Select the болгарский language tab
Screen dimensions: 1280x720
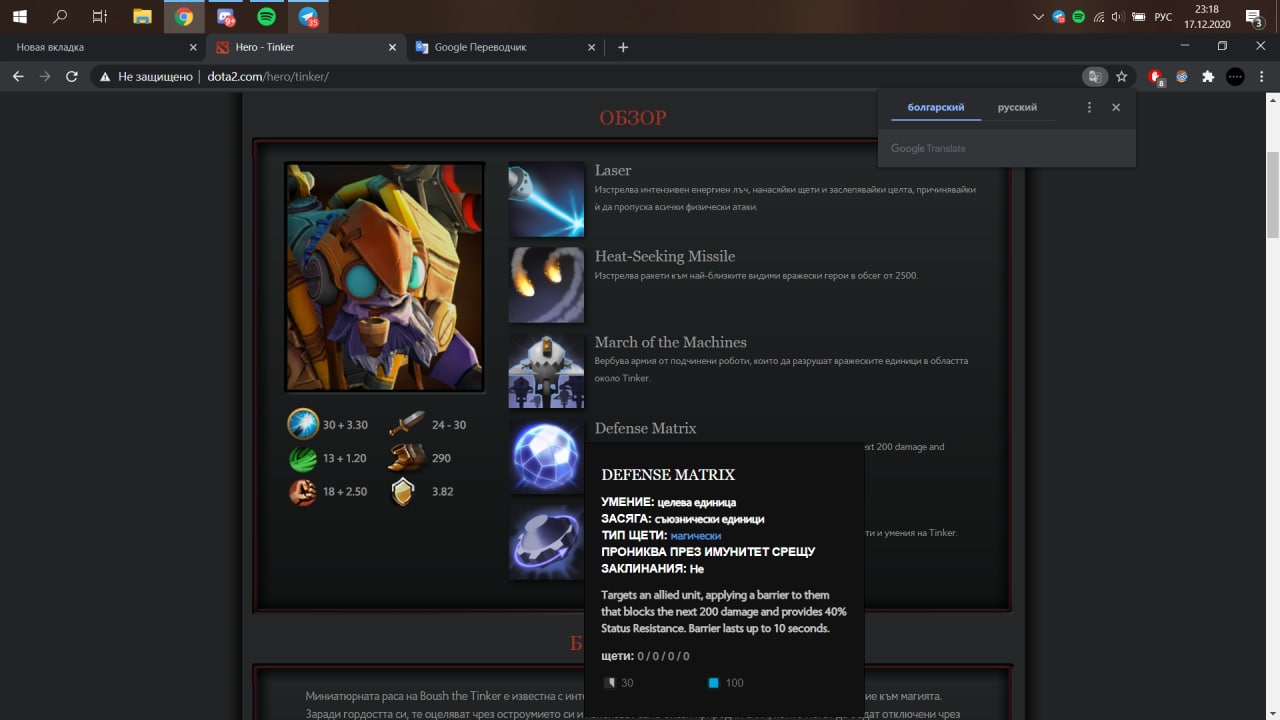click(936, 107)
